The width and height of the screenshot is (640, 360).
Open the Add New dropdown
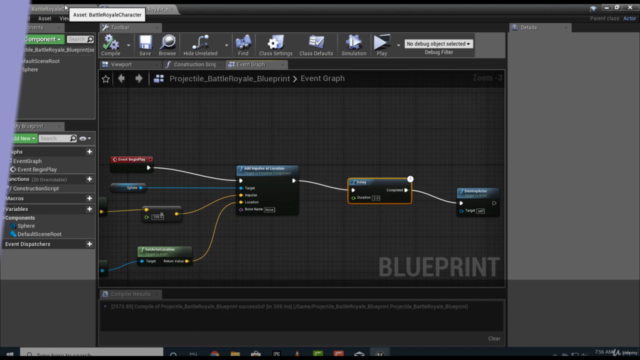point(24,138)
